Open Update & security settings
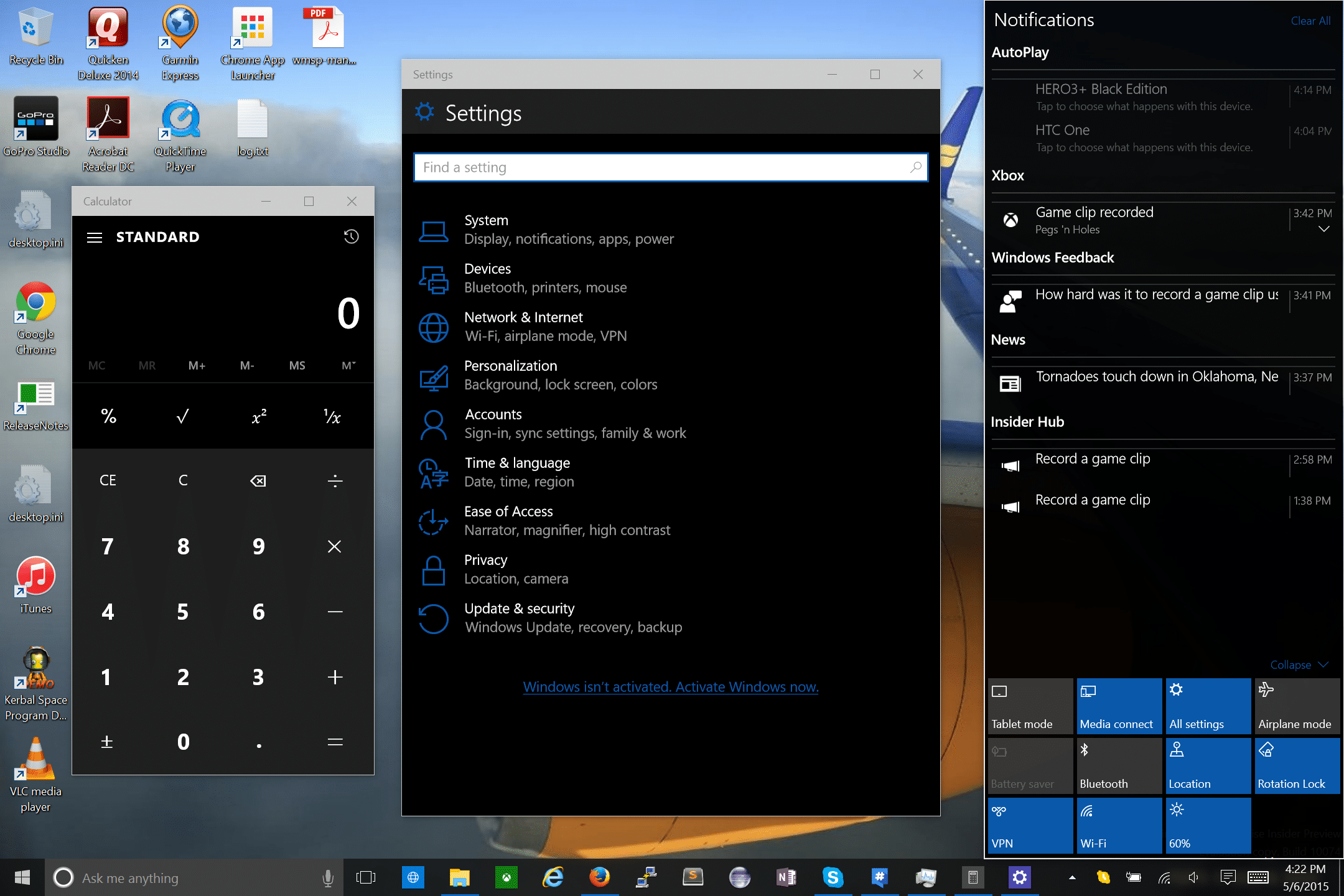Viewport: 1344px width, 896px height. point(671,618)
